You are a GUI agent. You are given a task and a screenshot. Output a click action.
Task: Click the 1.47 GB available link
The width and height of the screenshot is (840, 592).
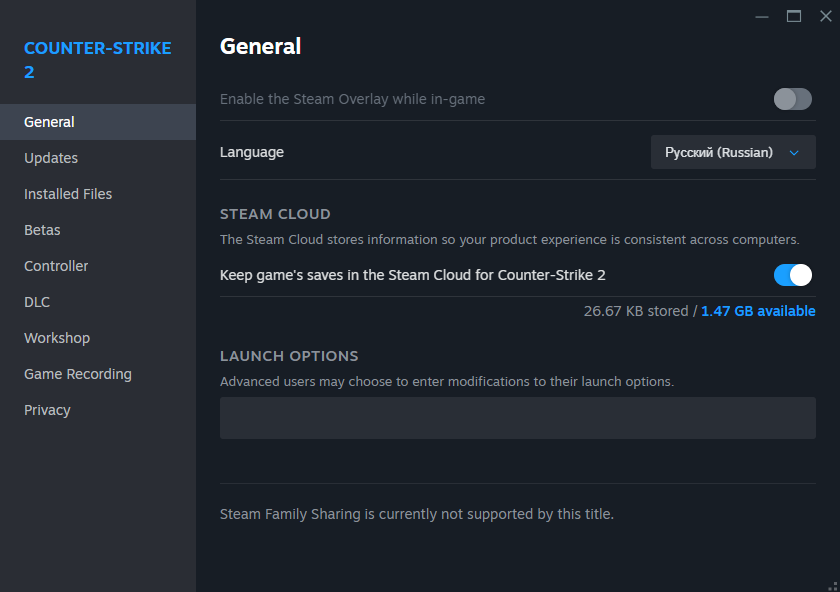[x=758, y=311]
